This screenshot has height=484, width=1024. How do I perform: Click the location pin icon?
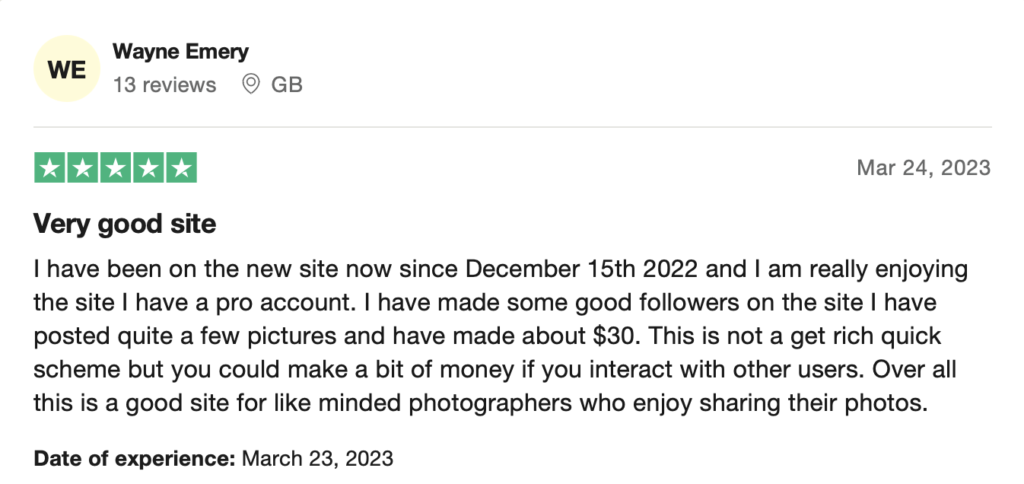(251, 84)
